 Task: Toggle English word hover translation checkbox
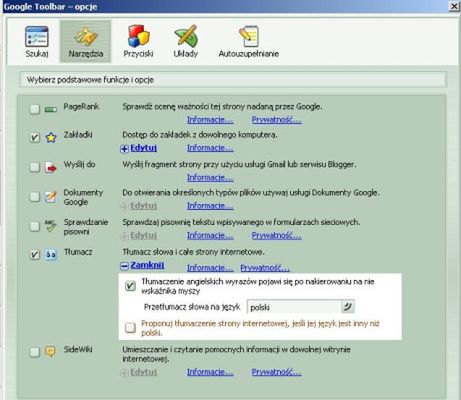pyautogui.click(x=130, y=286)
